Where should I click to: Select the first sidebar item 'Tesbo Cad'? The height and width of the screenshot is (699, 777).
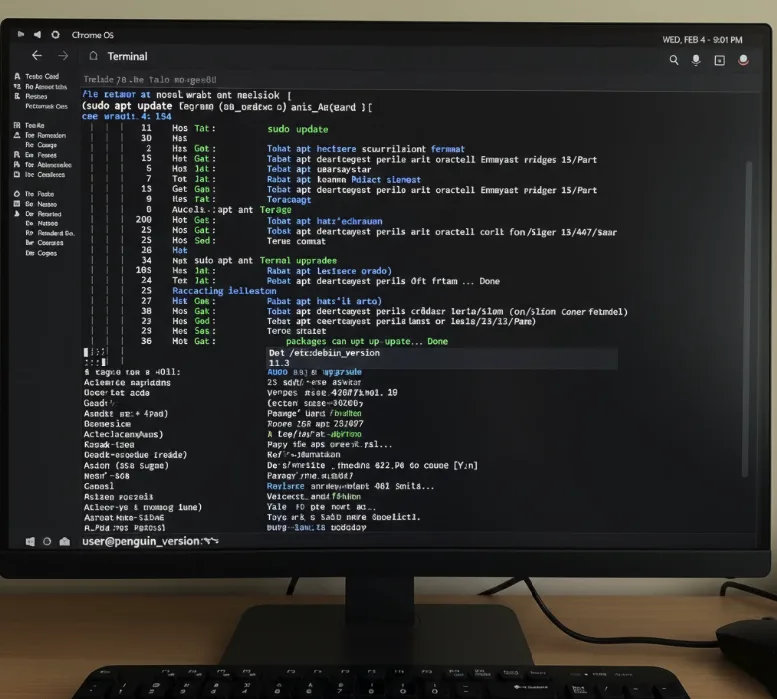point(41,77)
